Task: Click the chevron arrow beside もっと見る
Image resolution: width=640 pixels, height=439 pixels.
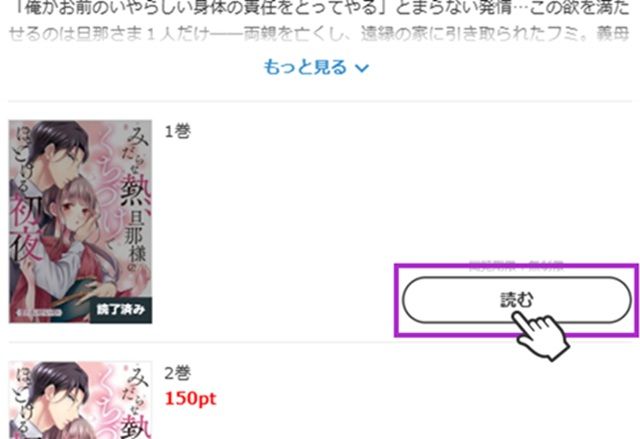Action: pos(362,68)
